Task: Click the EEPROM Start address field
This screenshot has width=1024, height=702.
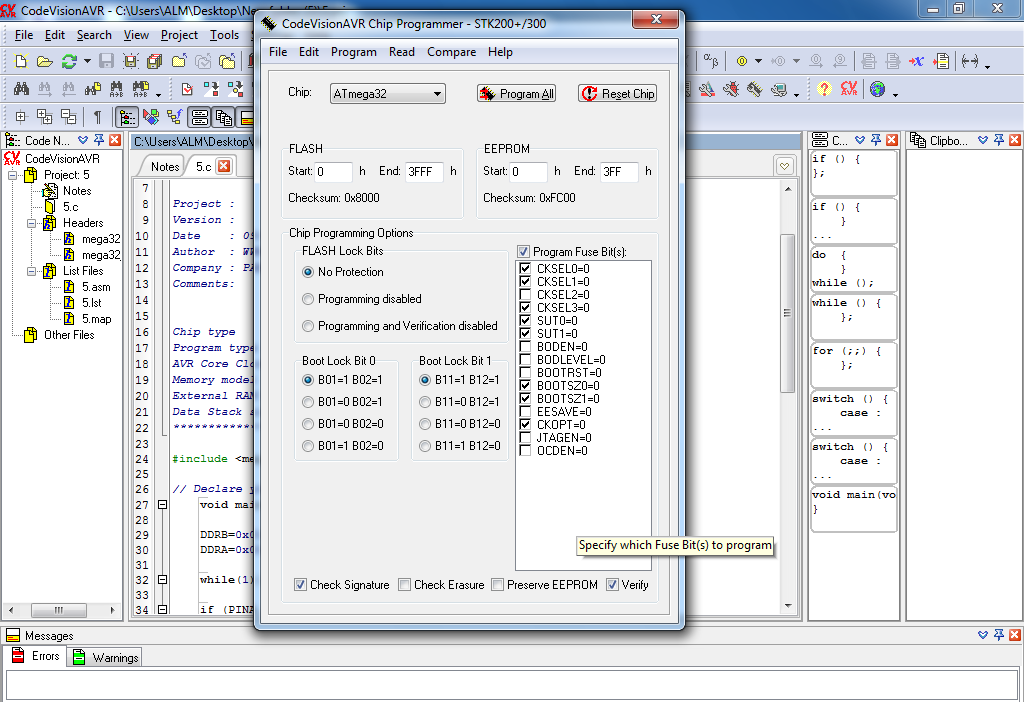Action: pos(528,172)
